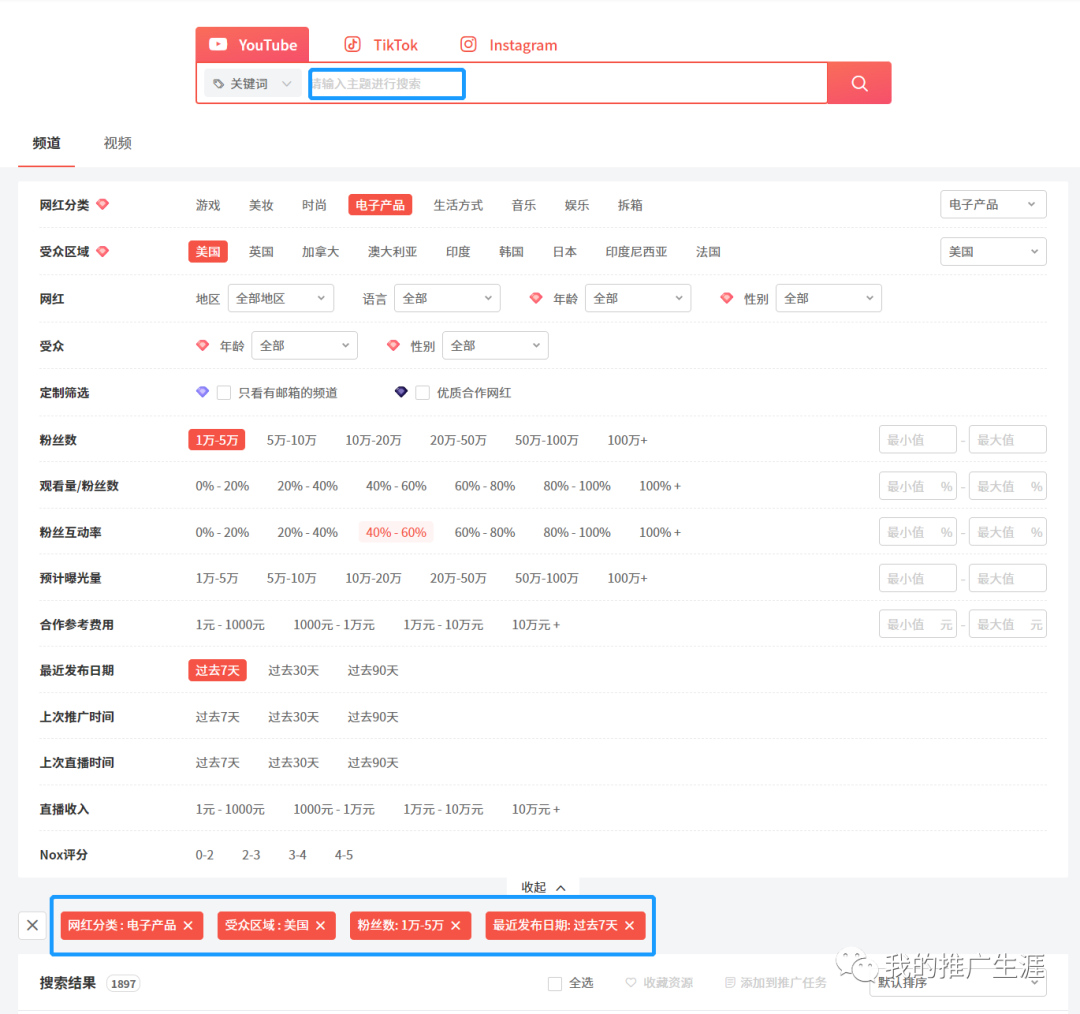Image resolution: width=1080 pixels, height=1014 pixels.
Task: Toggle the 美国 audience region filter
Action: (x=208, y=252)
